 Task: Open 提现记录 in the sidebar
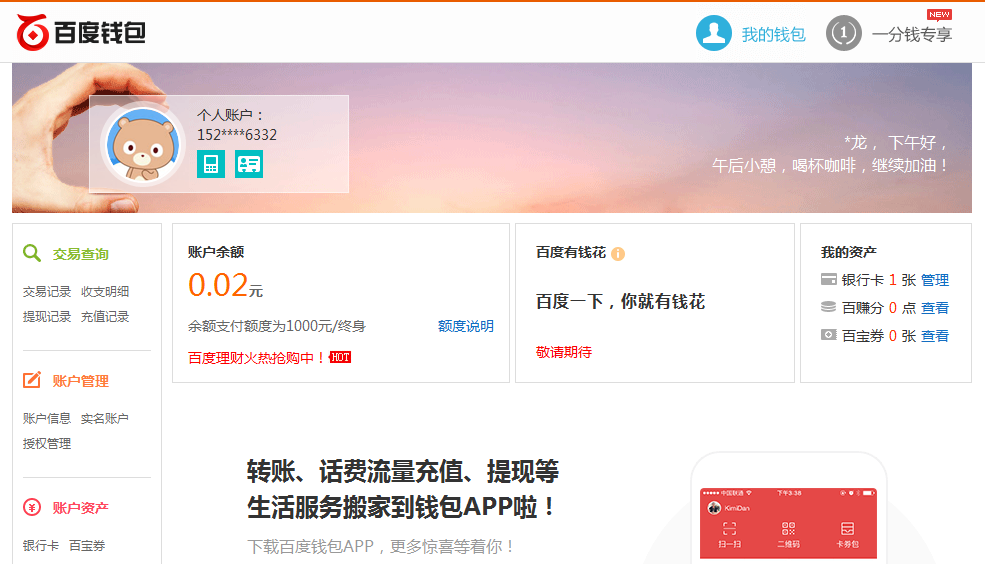click(47, 317)
